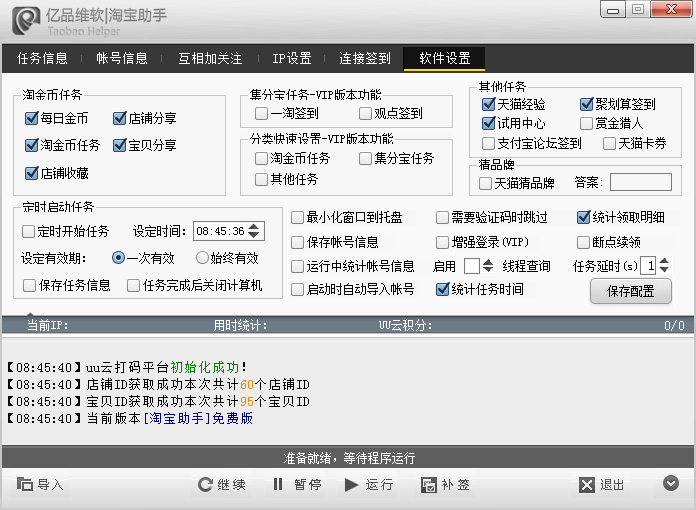Toggle the 宝贝分享 checkbox
The width and height of the screenshot is (696, 510).
click(120, 145)
